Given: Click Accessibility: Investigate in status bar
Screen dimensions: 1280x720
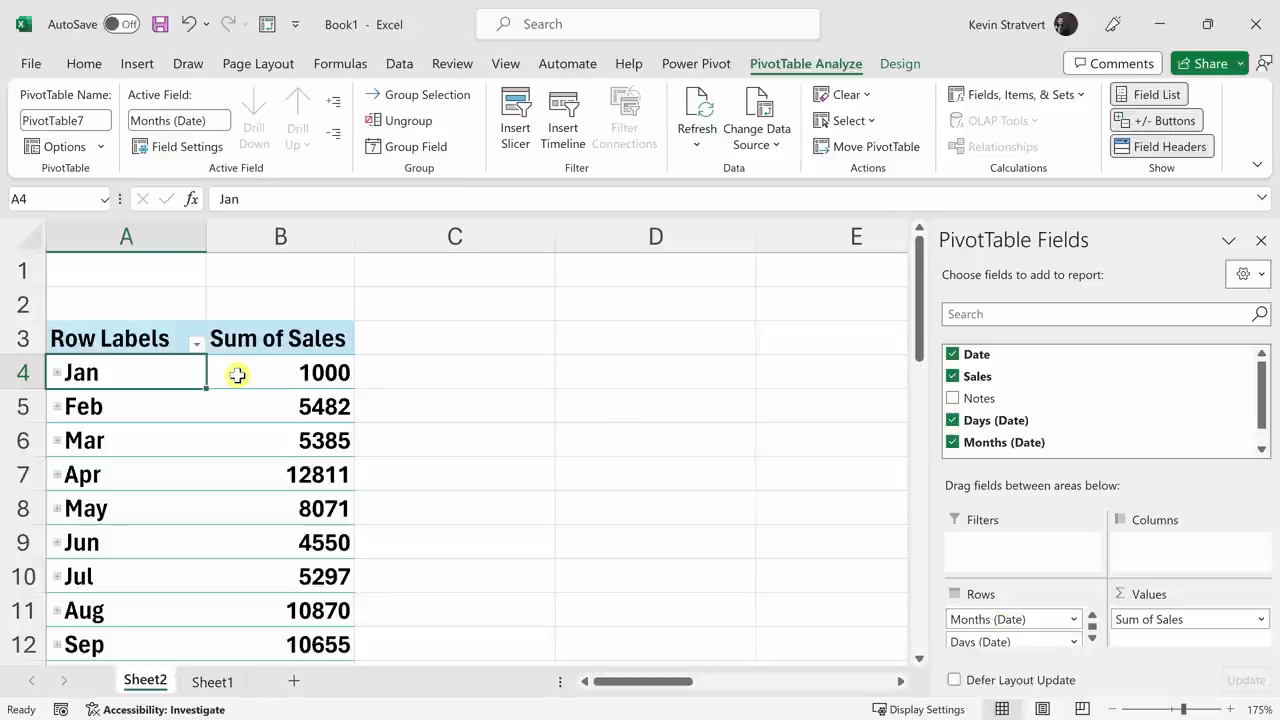Looking at the screenshot, I should coord(155,709).
